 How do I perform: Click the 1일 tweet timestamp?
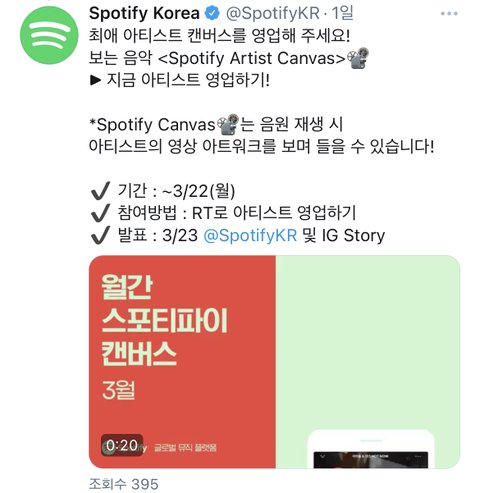[x=342, y=13]
